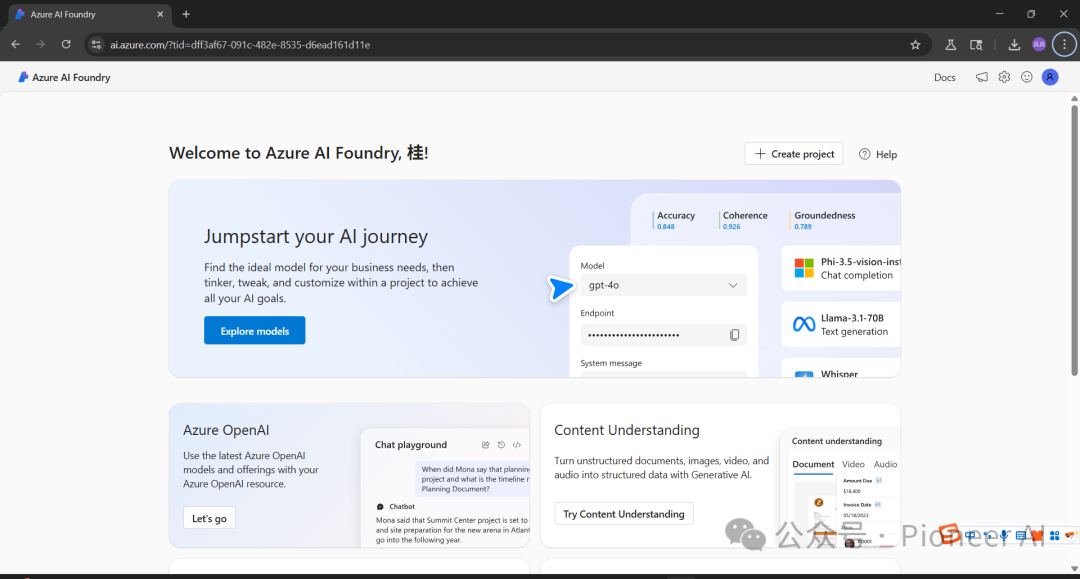Click the page vertical scrollbar thumb
This screenshot has height=579, width=1080.
coord(1074,240)
